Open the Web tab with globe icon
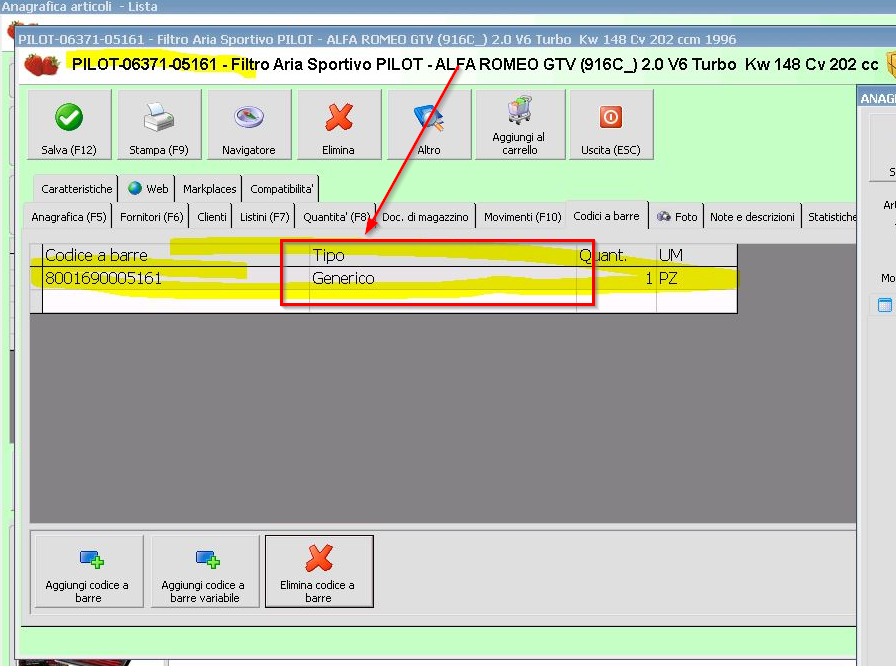 click(x=148, y=189)
